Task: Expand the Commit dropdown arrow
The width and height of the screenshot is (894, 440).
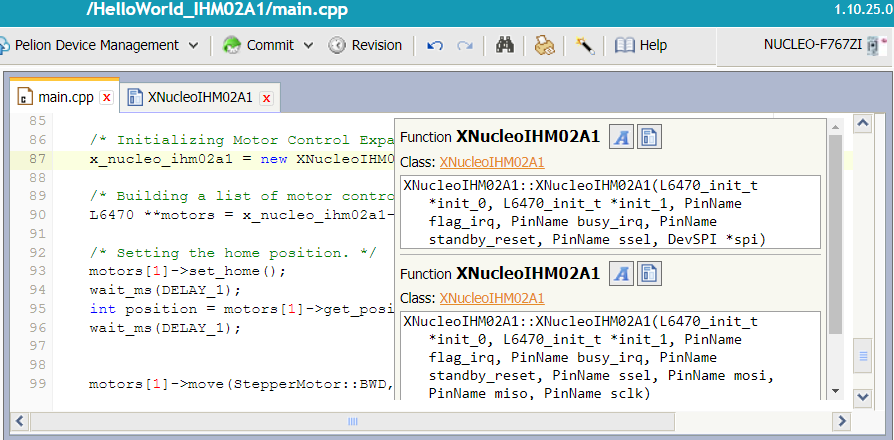Action: (x=308, y=46)
